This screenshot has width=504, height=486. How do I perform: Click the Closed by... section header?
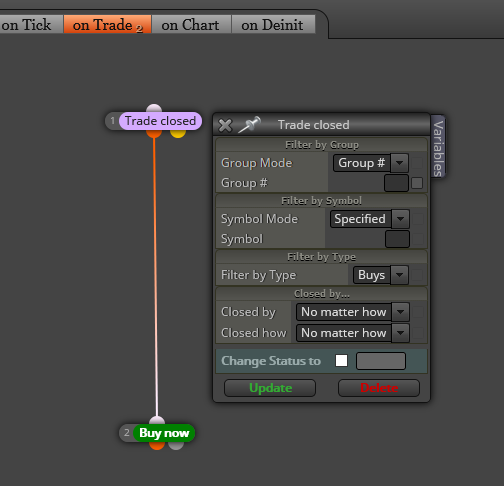tap(322, 294)
